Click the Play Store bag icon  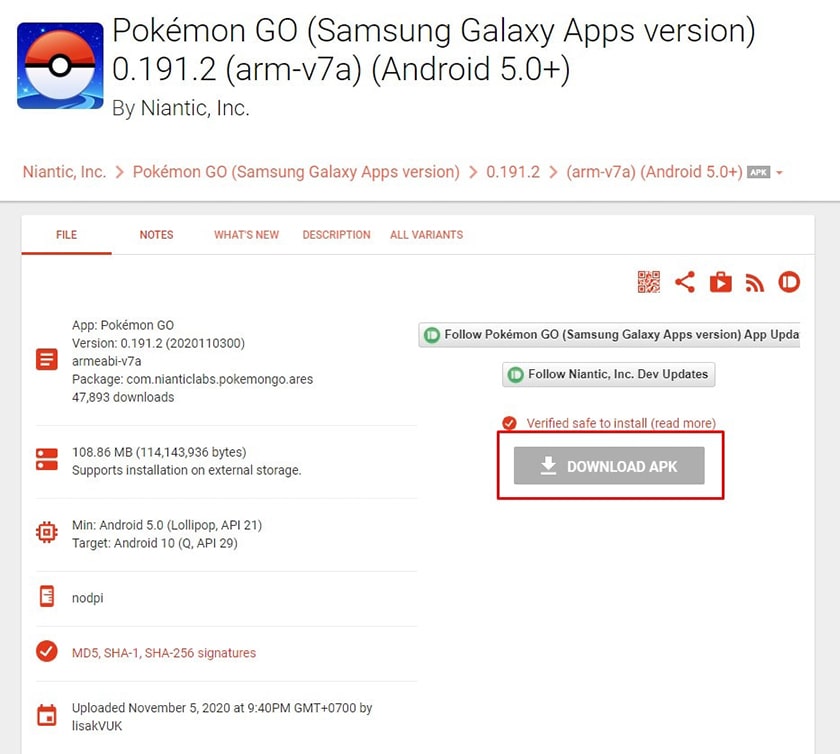pyautogui.click(x=721, y=282)
